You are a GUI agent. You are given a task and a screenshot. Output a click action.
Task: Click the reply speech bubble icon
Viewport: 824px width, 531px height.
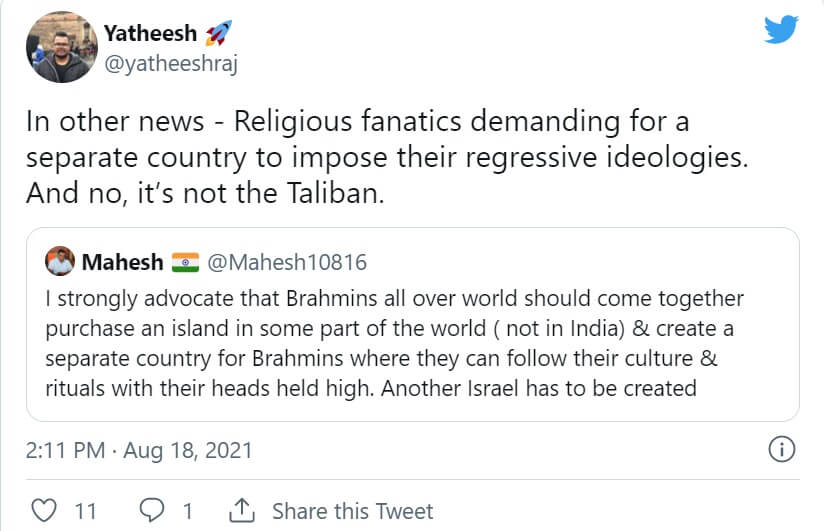point(152,511)
